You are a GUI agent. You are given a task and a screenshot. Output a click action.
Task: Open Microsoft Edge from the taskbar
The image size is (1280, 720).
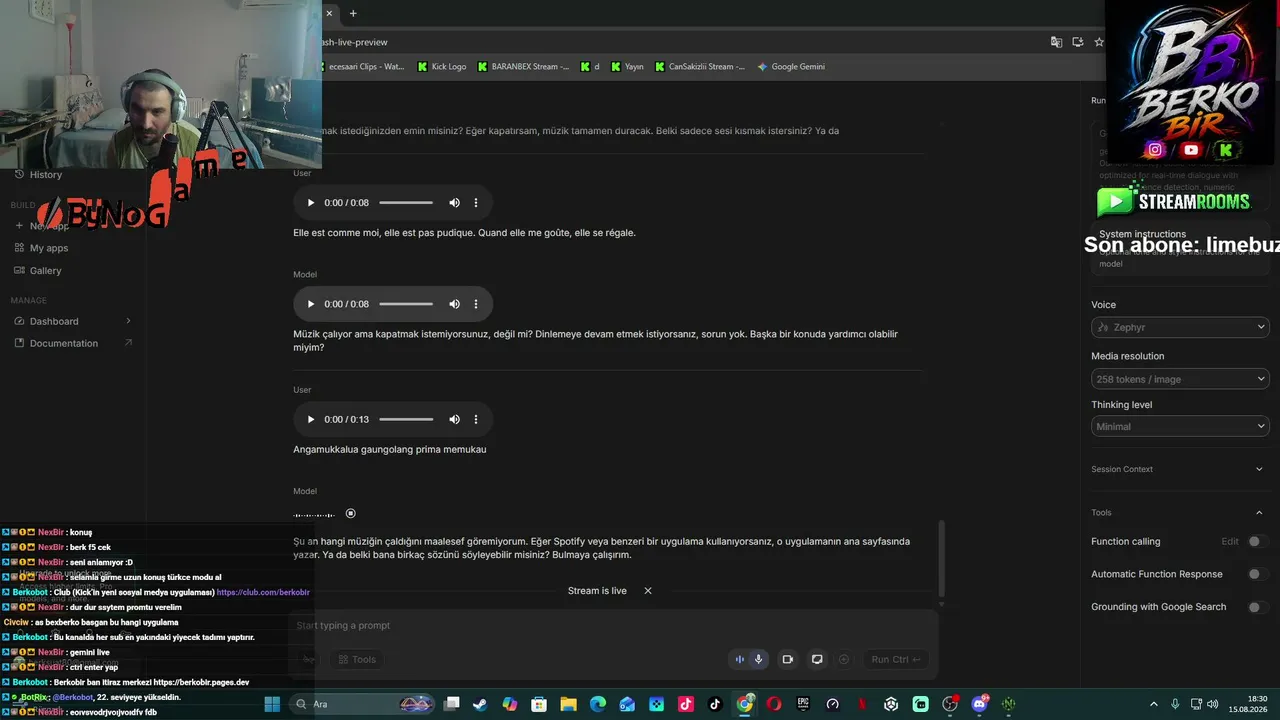coord(598,704)
